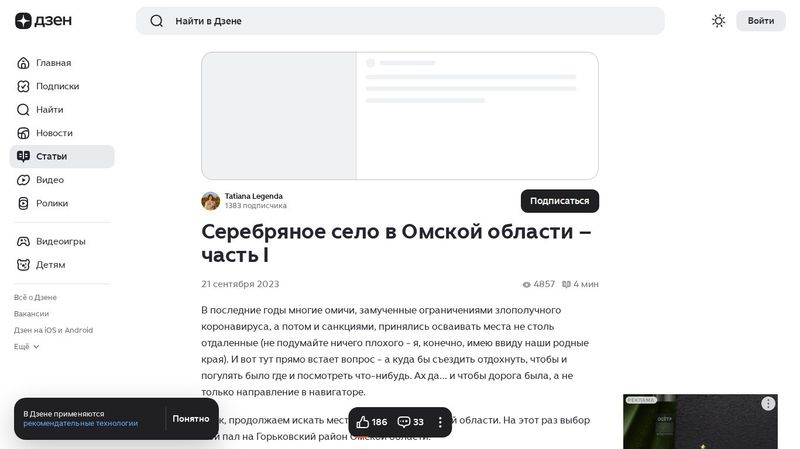Toggle the light/dark theme sun icon

click(x=718, y=21)
